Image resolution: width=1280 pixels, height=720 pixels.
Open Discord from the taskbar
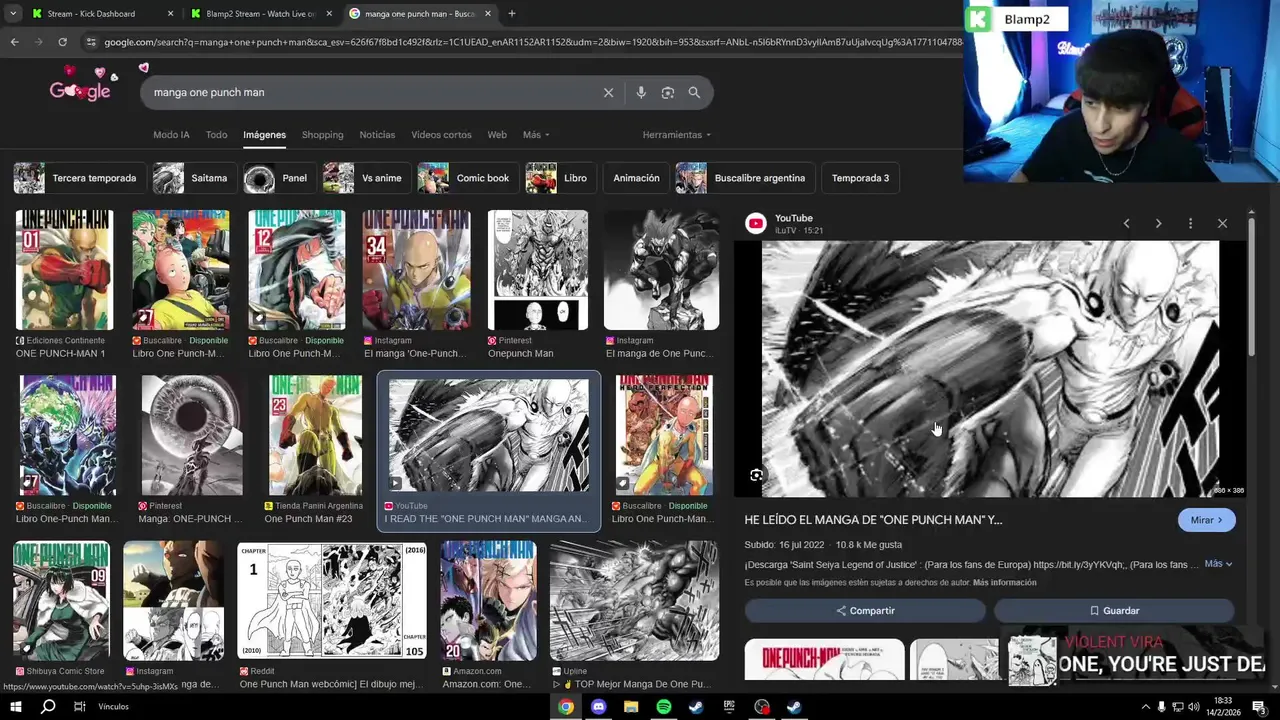(598, 707)
